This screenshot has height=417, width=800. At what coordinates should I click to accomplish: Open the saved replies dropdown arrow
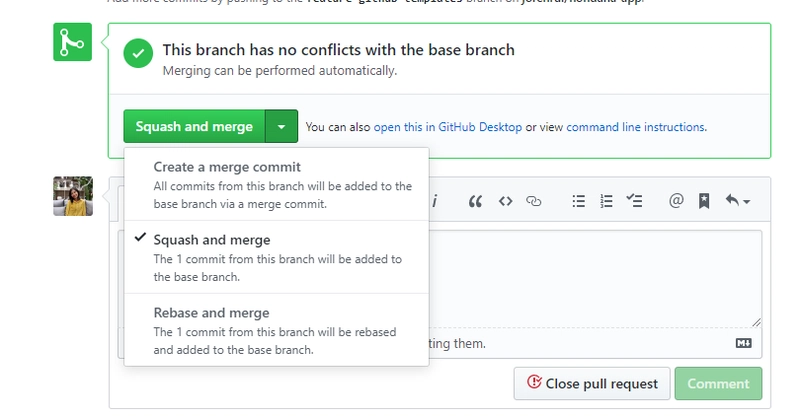[x=738, y=201]
